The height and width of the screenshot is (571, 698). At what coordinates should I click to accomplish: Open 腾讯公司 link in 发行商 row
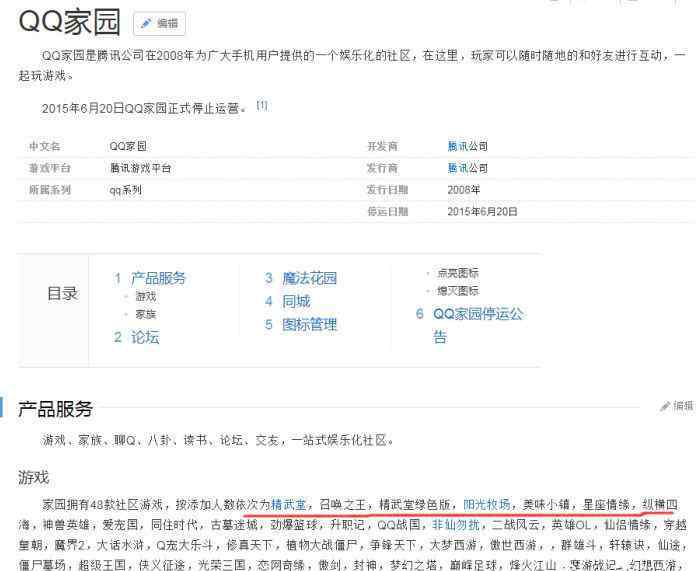pyautogui.click(x=467, y=168)
